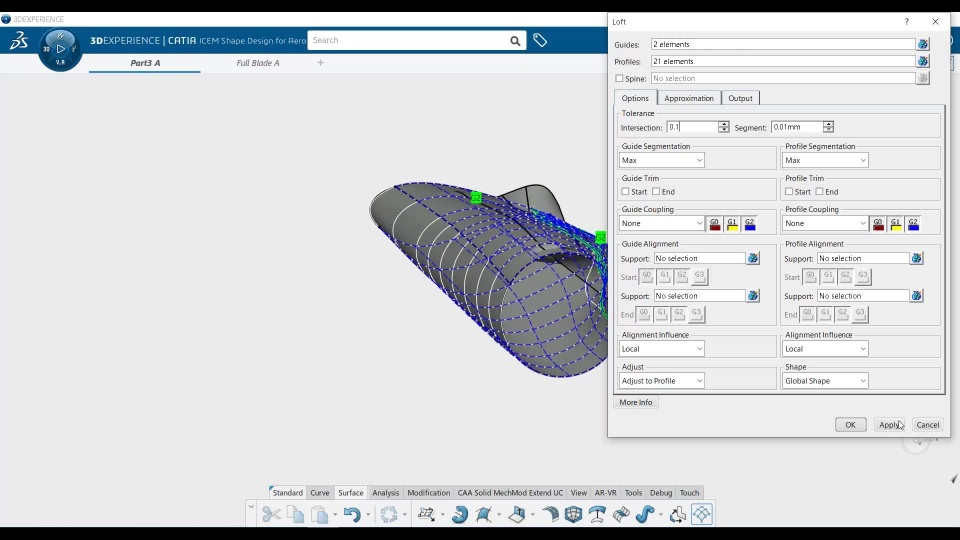
Task: Click the sketch positioned plane icon
Action: coord(426,514)
